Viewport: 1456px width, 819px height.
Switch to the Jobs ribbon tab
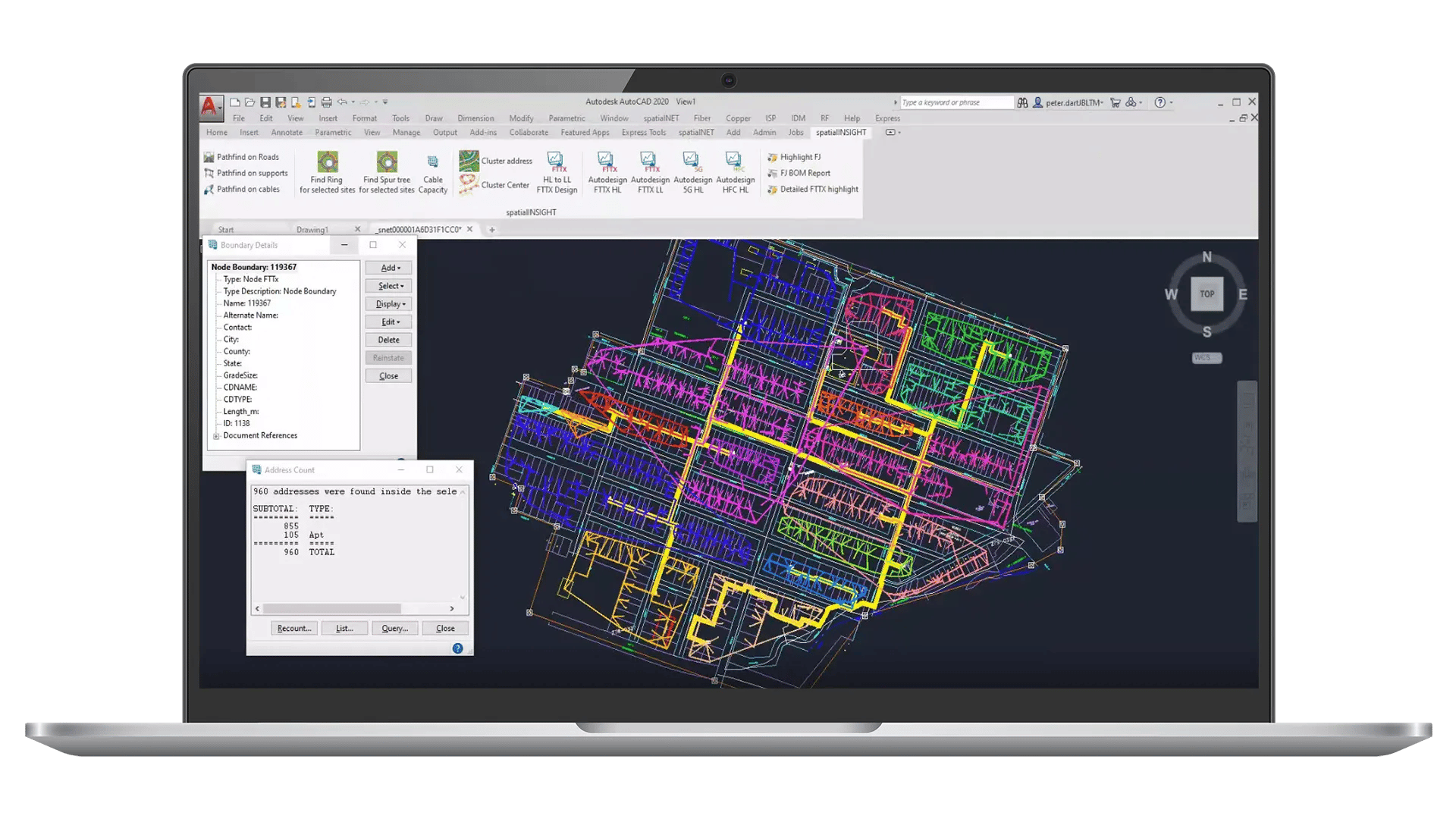(x=795, y=132)
